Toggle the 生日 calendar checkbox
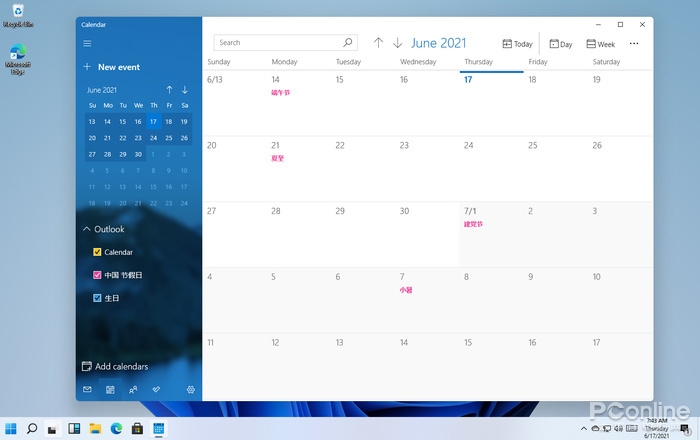 coord(97,298)
